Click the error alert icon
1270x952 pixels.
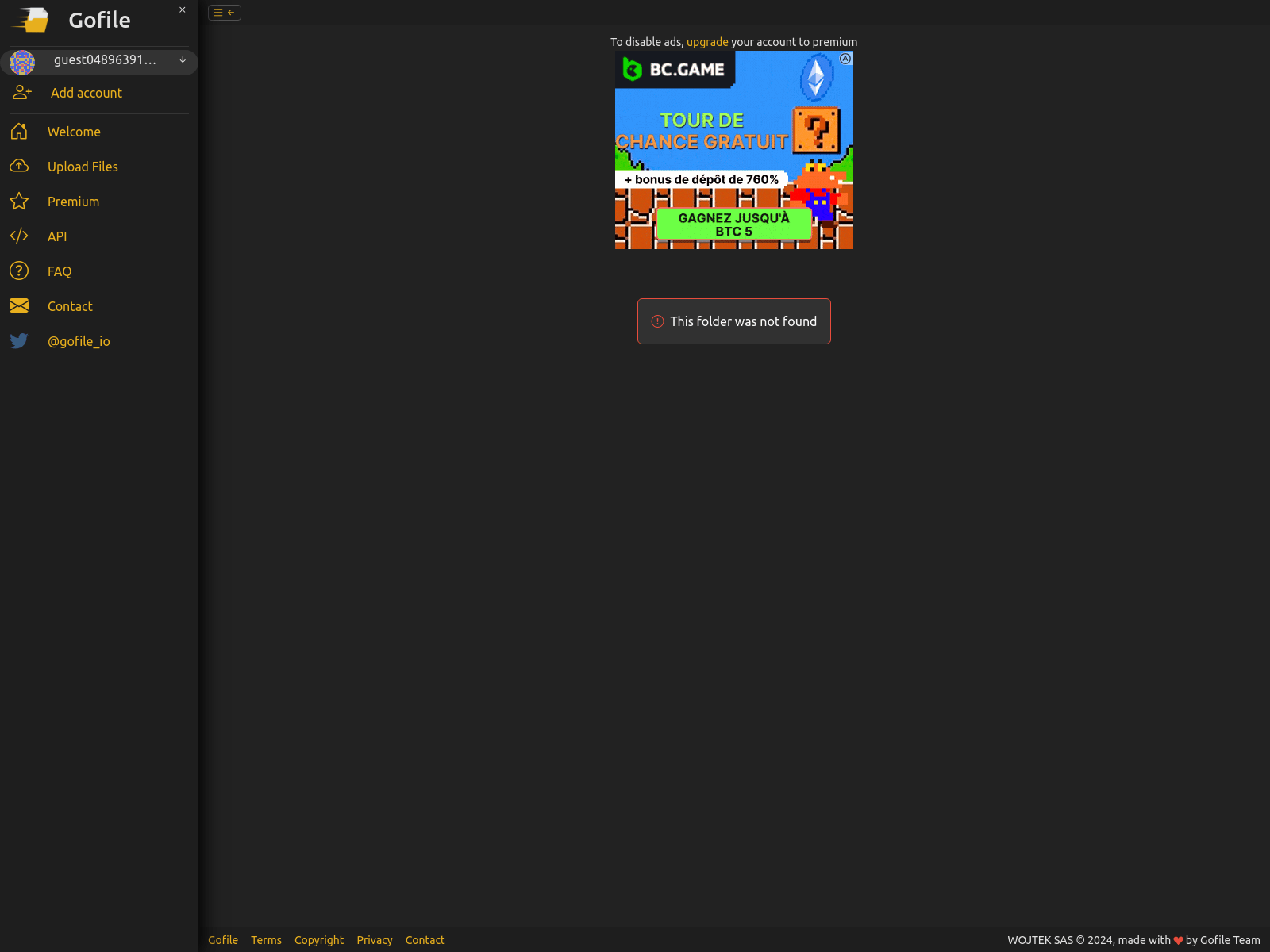pos(657,321)
